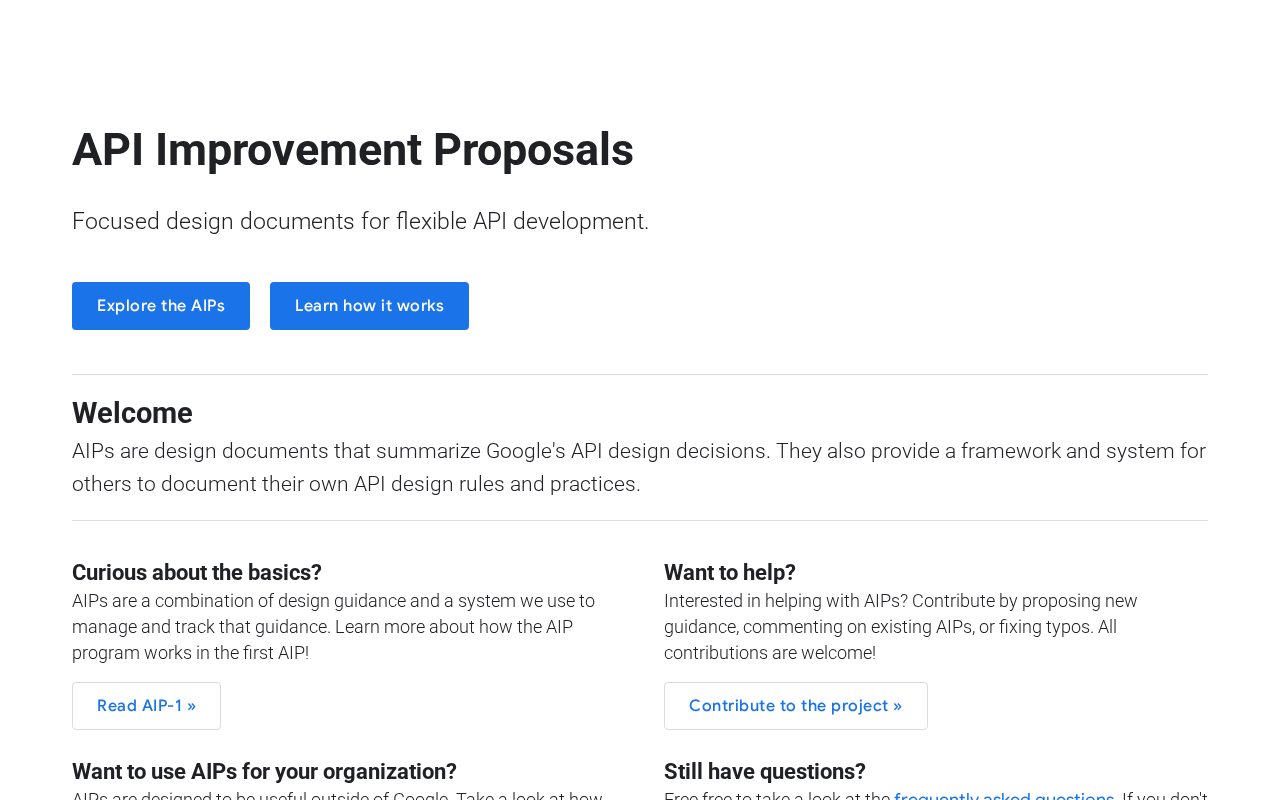1280x800 pixels.
Task: Click the Still have questions? heading
Action: 765,772
